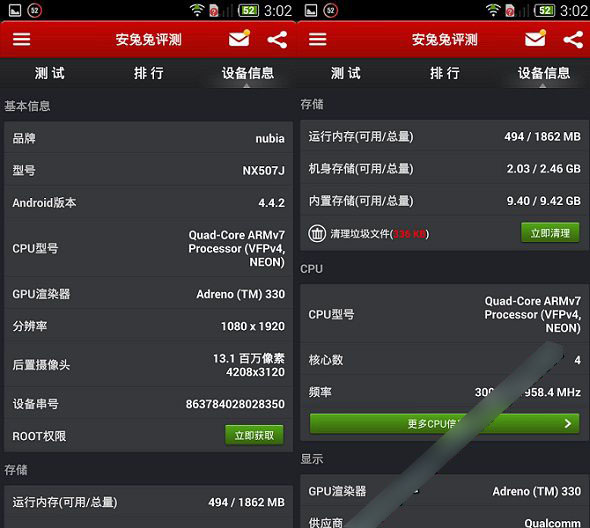Tap the Wi-Fi icon in the right status bar
590x528 pixels.
point(493,10)
